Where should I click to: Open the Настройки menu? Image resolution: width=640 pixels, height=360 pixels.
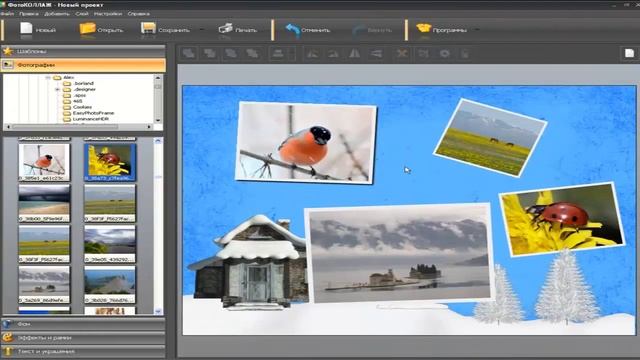pos(108,13)
